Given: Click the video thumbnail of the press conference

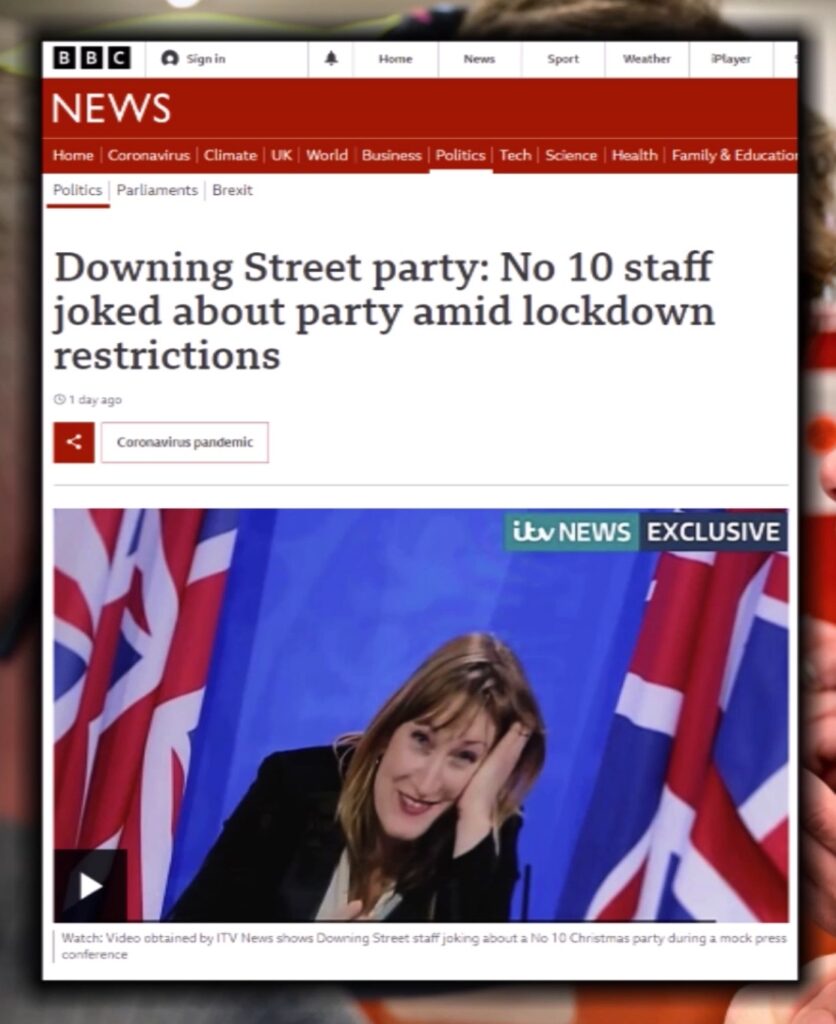Looking at the screenshot, I should coord(421,715).
